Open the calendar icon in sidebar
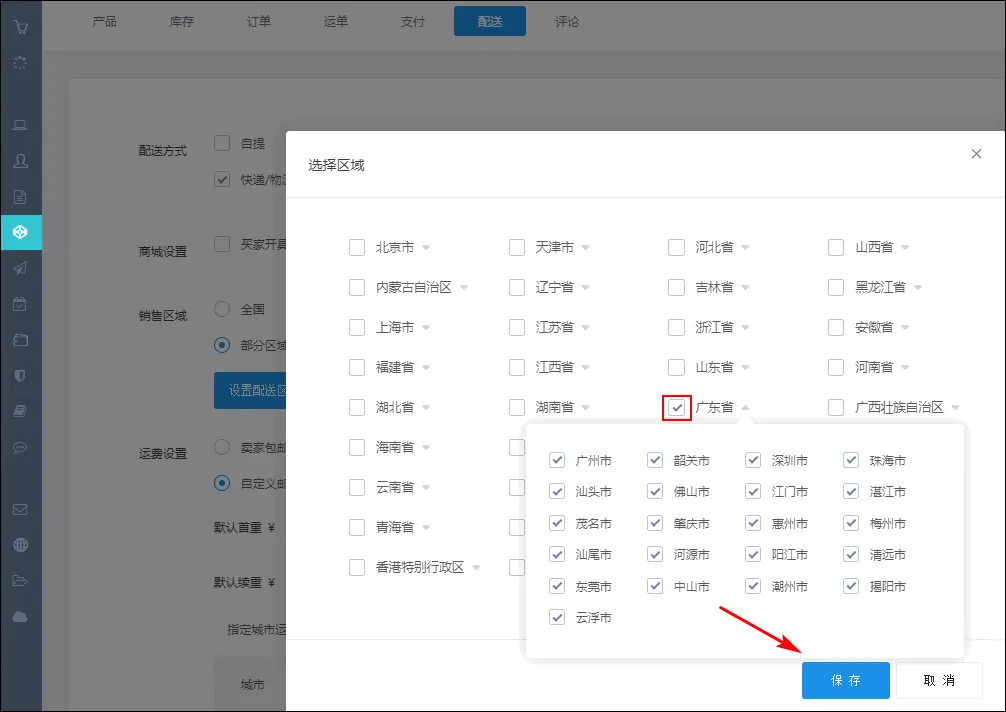The image size is (1006, 712). coord(20,304)
